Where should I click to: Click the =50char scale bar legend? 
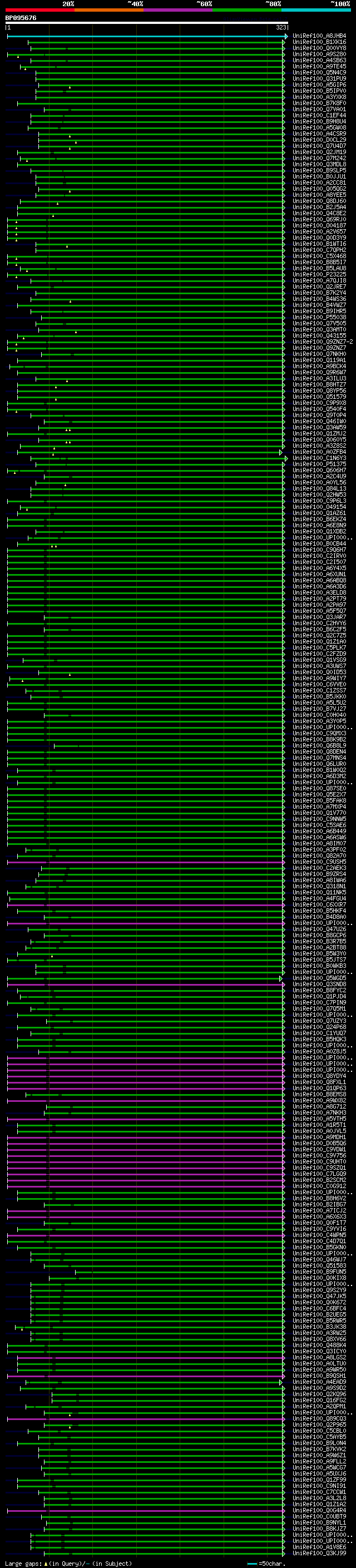click(266, 1563)
